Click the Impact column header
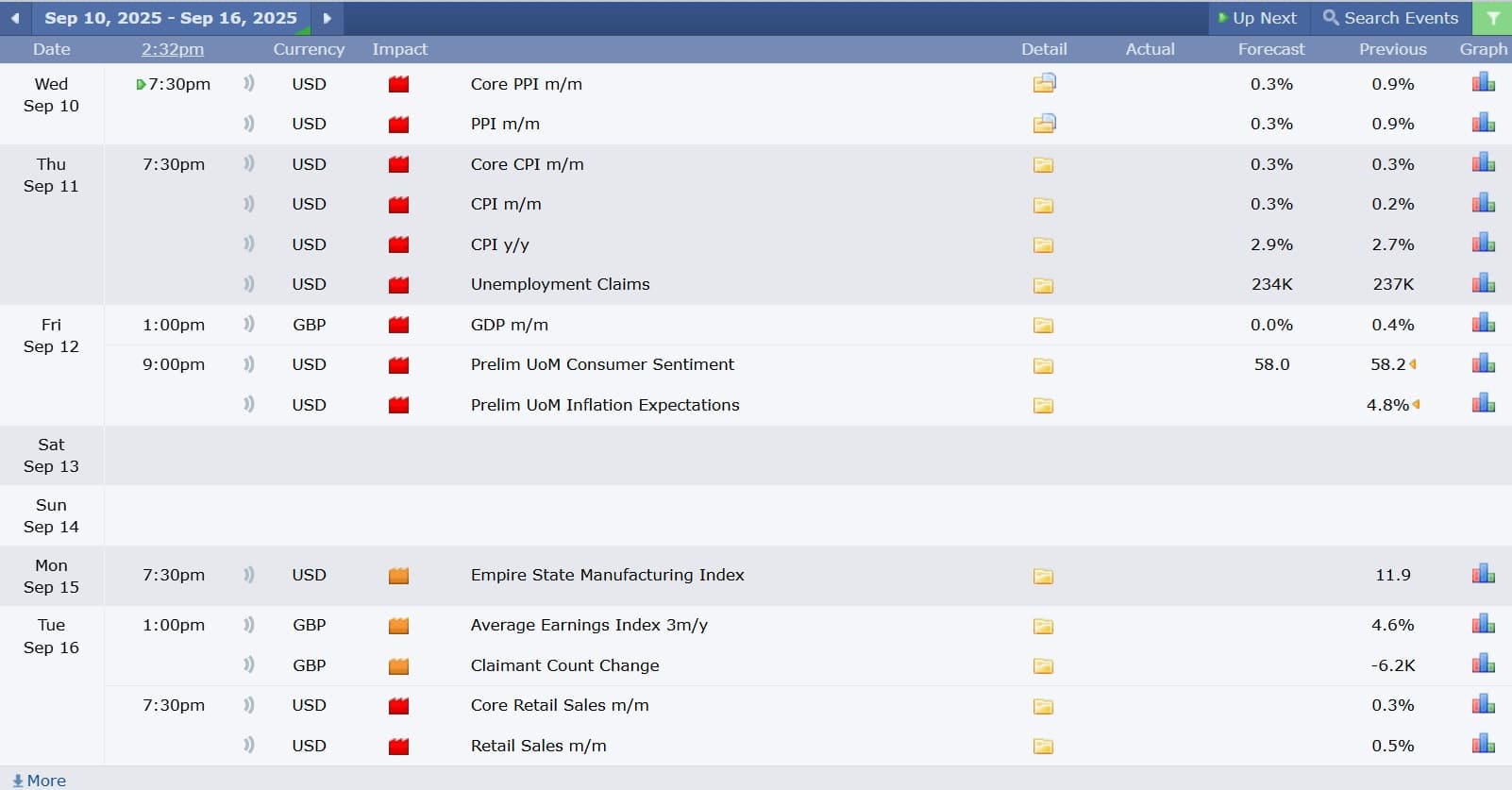1512x790 pixels. point(400,49)
